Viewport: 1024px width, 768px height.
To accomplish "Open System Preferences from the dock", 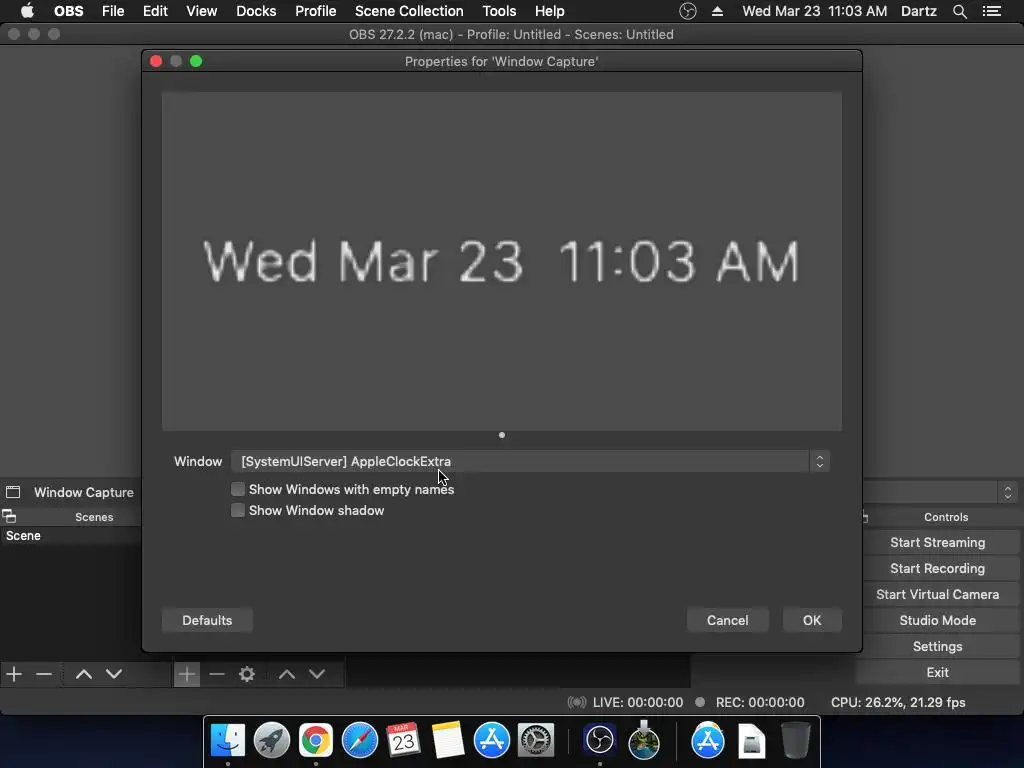I will point(536,740).
